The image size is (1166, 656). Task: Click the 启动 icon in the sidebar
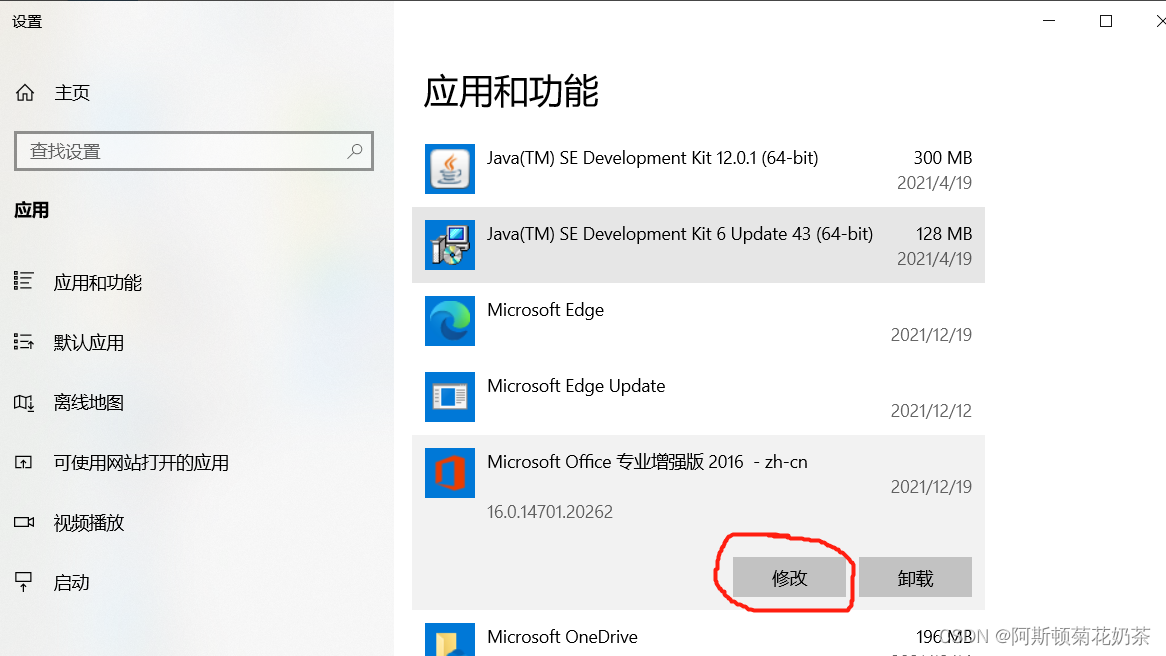pyautogui.click(x=24, y=582)
